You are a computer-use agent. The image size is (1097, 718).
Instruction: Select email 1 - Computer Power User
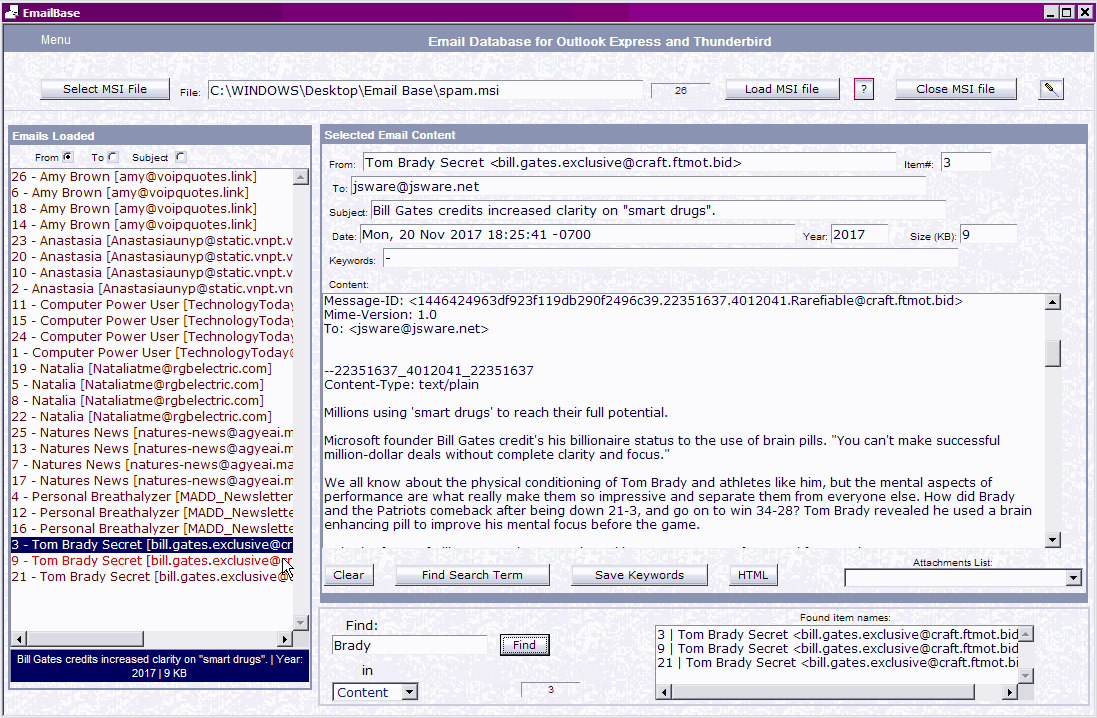pyautogui.click(x=152, y=353)
